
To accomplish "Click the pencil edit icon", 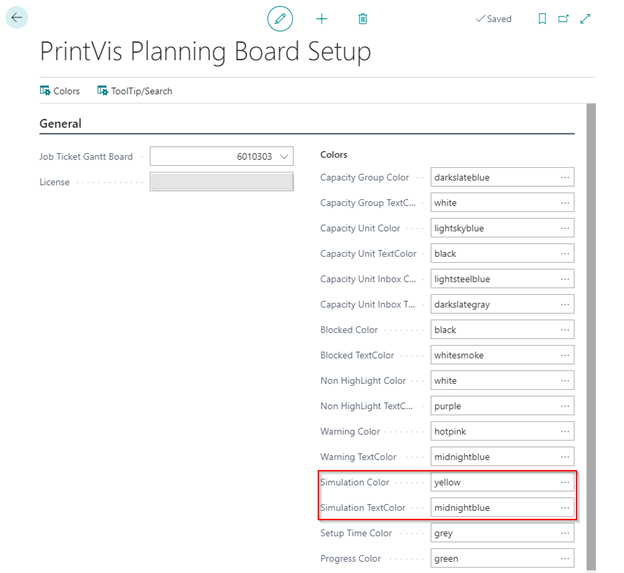I will tap(280, 18).
